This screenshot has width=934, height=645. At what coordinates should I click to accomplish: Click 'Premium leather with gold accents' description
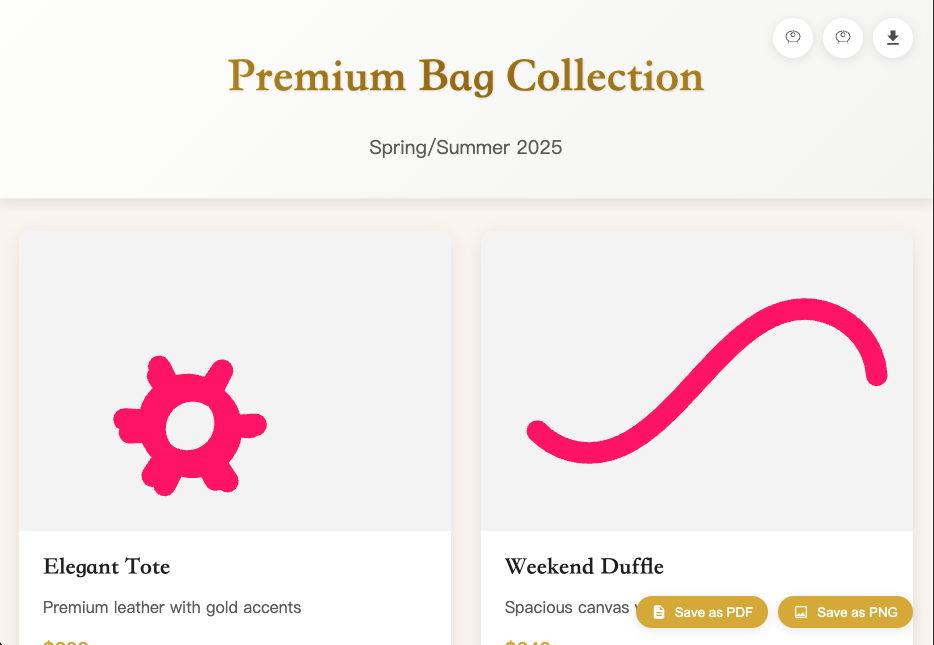point(172,607)
